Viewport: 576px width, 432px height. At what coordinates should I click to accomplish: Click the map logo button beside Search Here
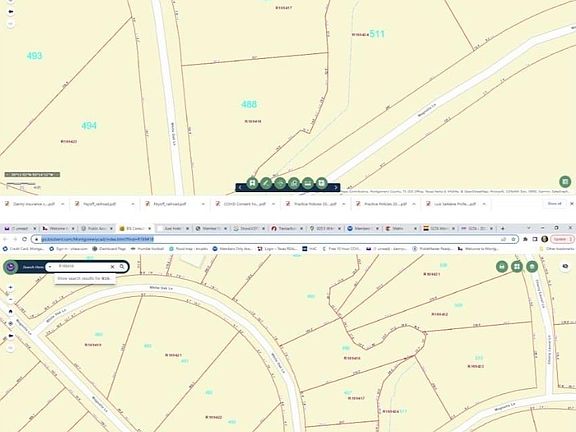(x=11, y=267)
